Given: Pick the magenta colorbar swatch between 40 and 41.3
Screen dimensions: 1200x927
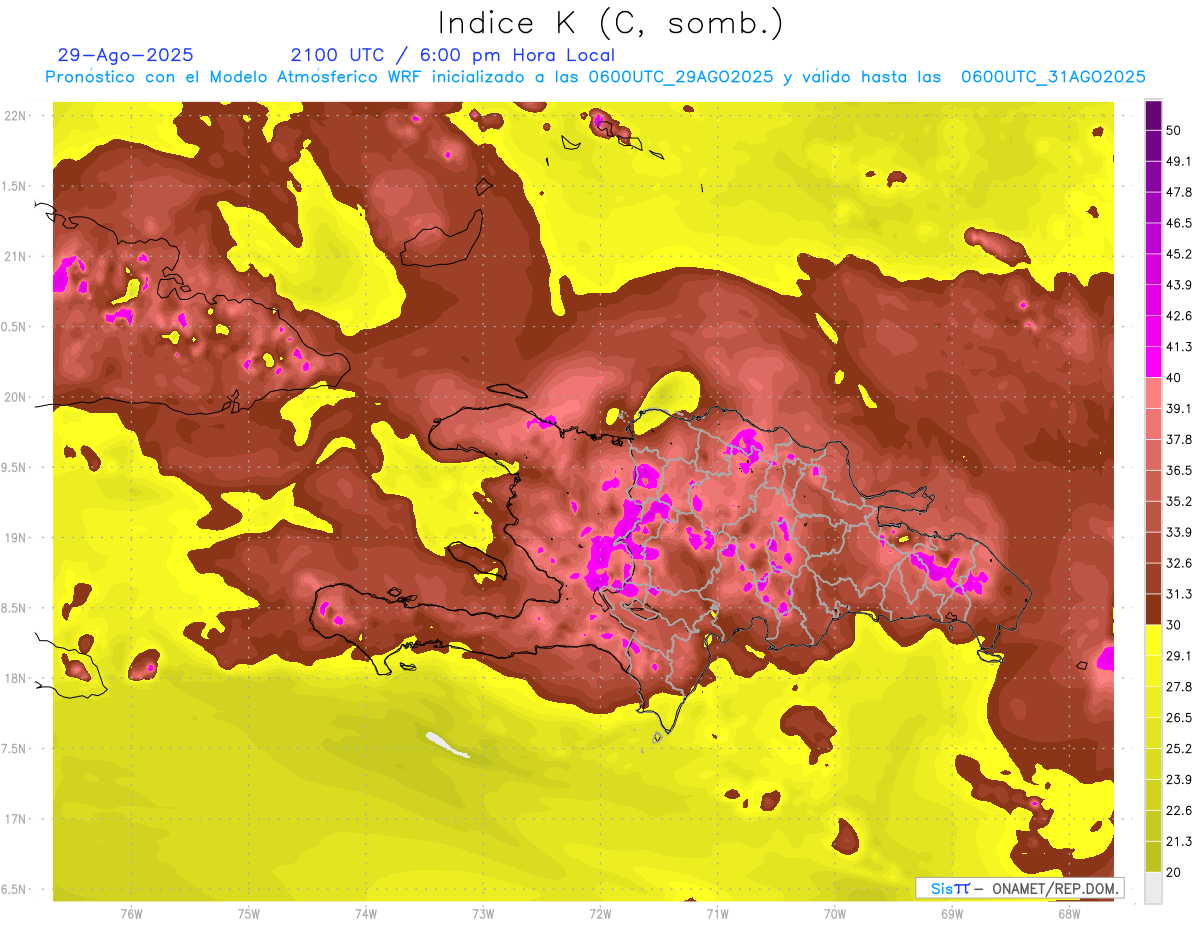Looking at the screenshot, I should [1153, 362].
